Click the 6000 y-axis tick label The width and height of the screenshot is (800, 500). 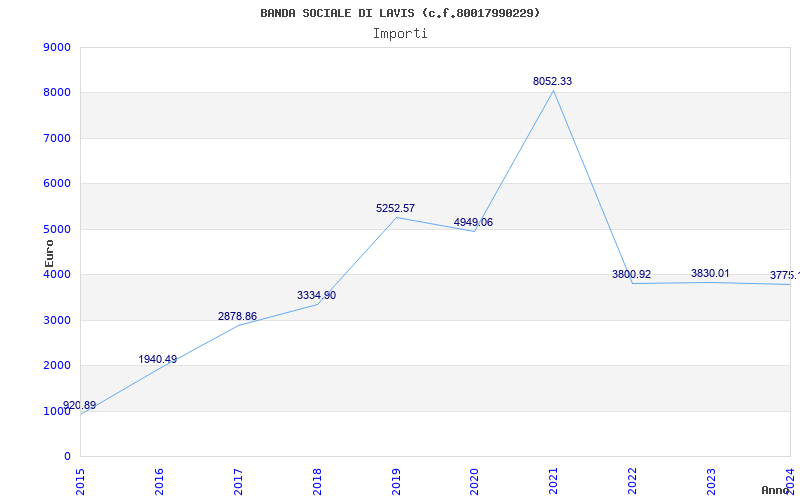coord(57,184)
